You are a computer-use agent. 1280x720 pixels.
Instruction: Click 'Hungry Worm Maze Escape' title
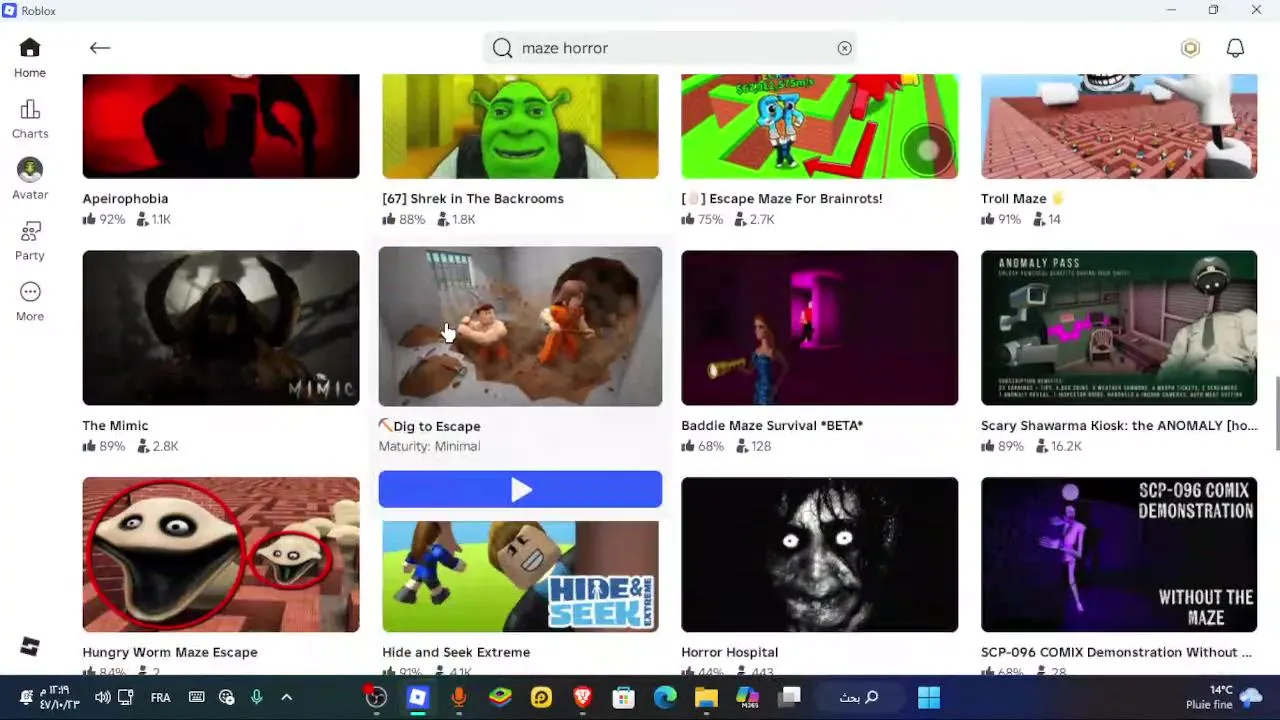(170, 652)
